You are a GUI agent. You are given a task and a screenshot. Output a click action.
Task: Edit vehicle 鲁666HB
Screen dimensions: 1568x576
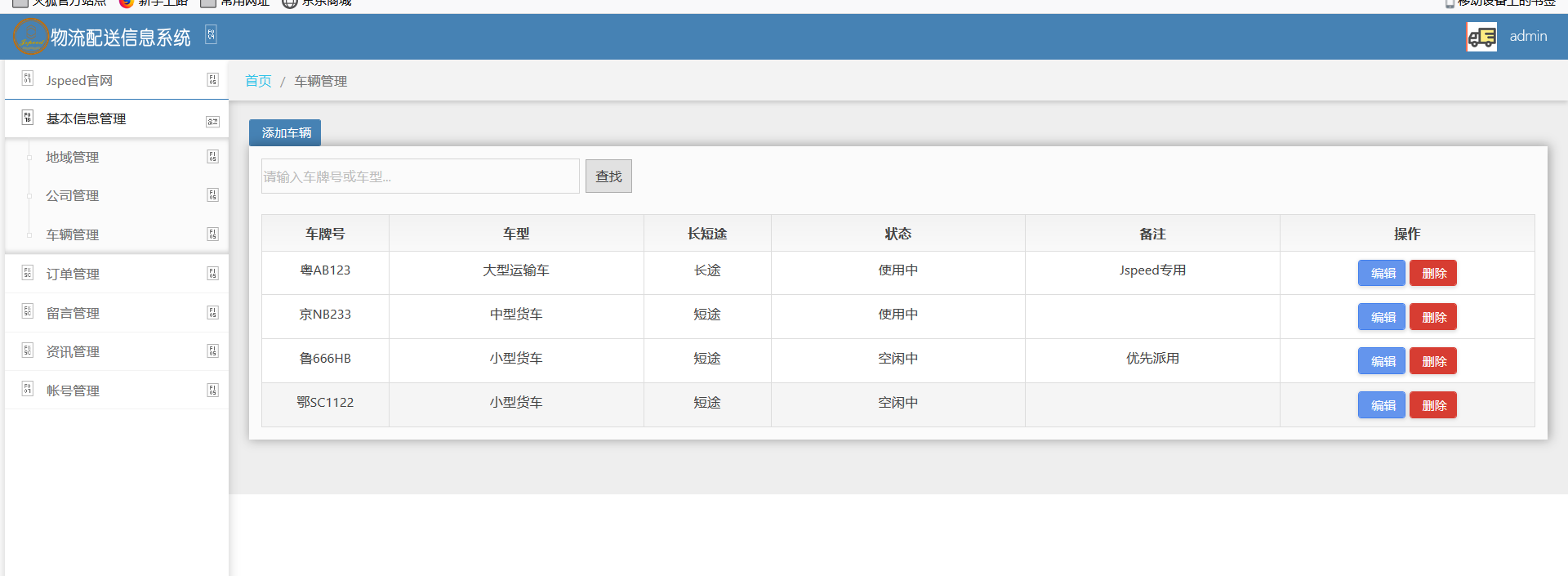pyautogui.click(x=1382, y=361)
